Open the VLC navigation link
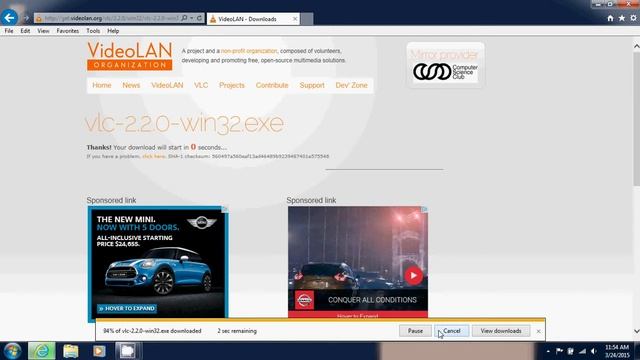Screen dimensions: 640x360 click(201, 85)
